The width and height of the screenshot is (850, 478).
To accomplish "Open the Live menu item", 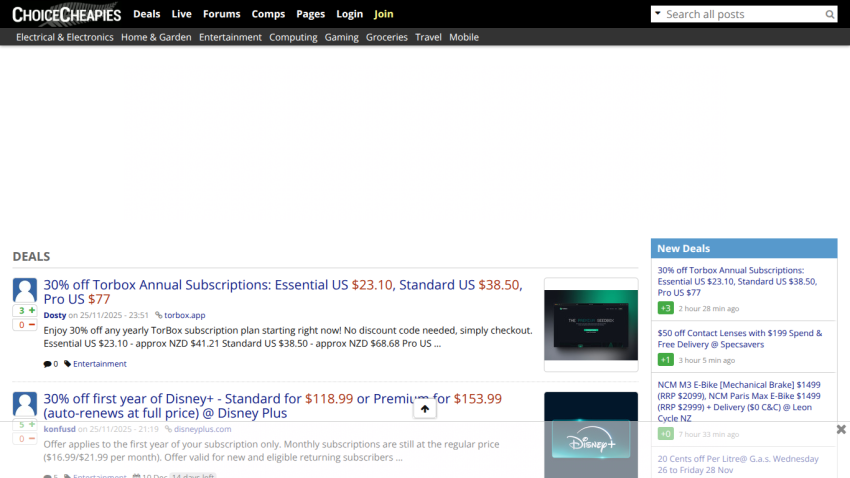I will tap(182, 14).
